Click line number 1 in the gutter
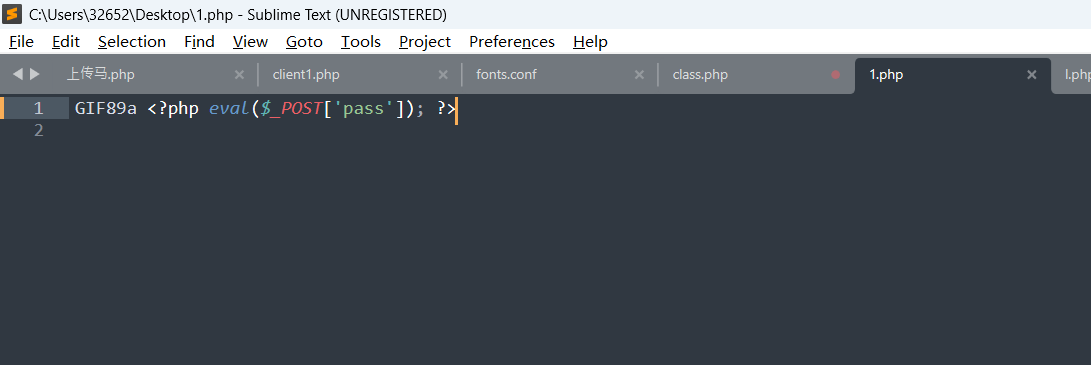 tap(38, 108)
